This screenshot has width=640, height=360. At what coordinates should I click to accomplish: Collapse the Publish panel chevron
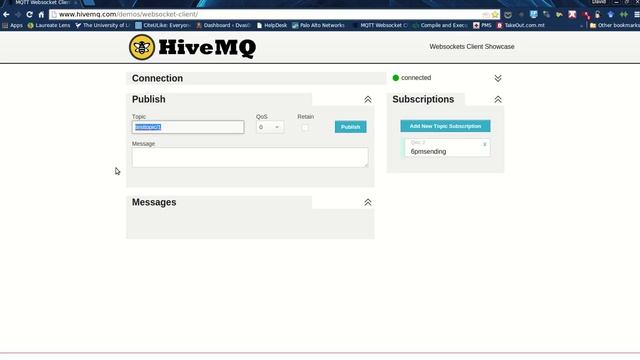tap(368, 100)
